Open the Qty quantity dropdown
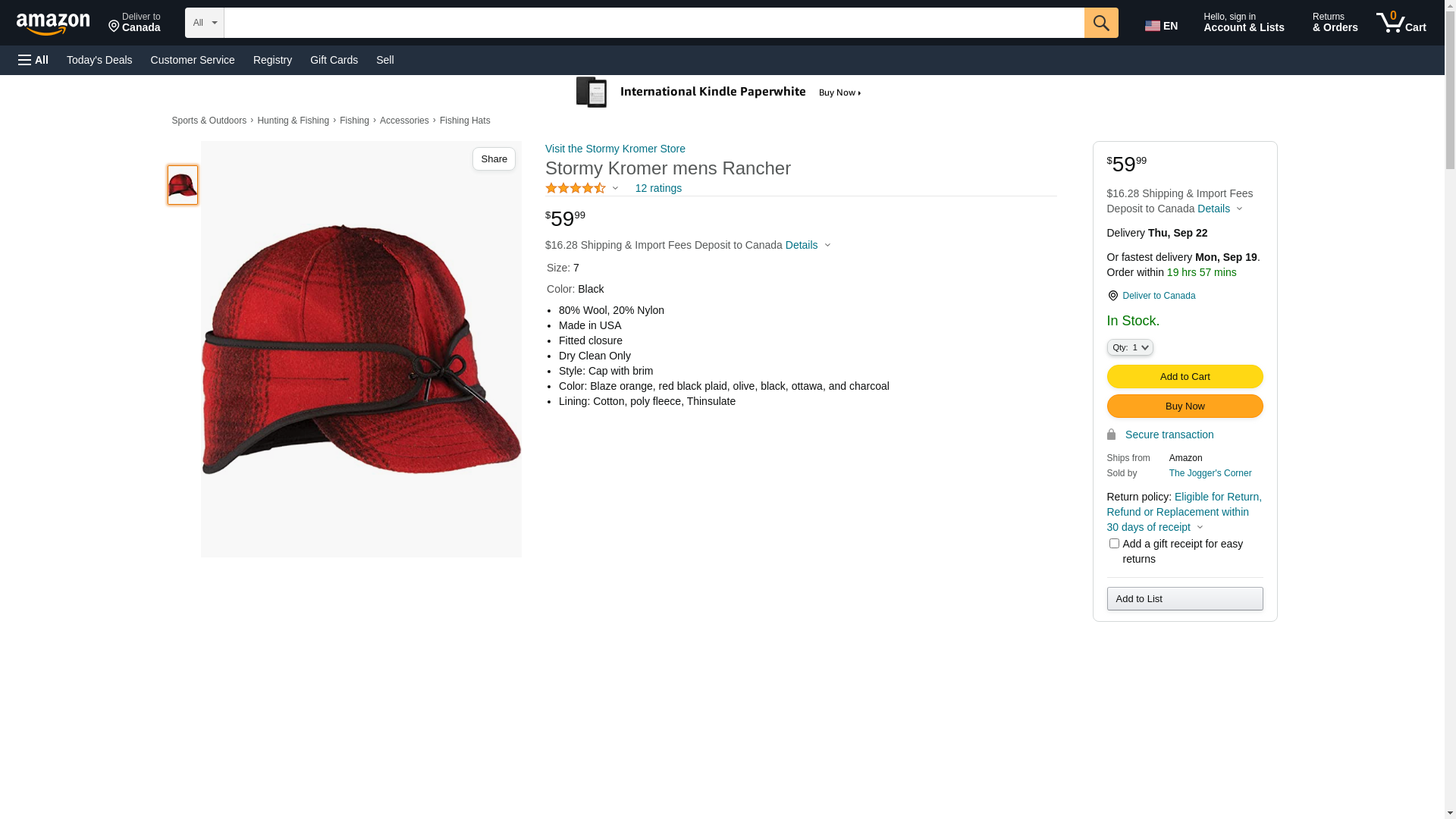This screenshot has height=819, width=1456. pos(1130,347)
